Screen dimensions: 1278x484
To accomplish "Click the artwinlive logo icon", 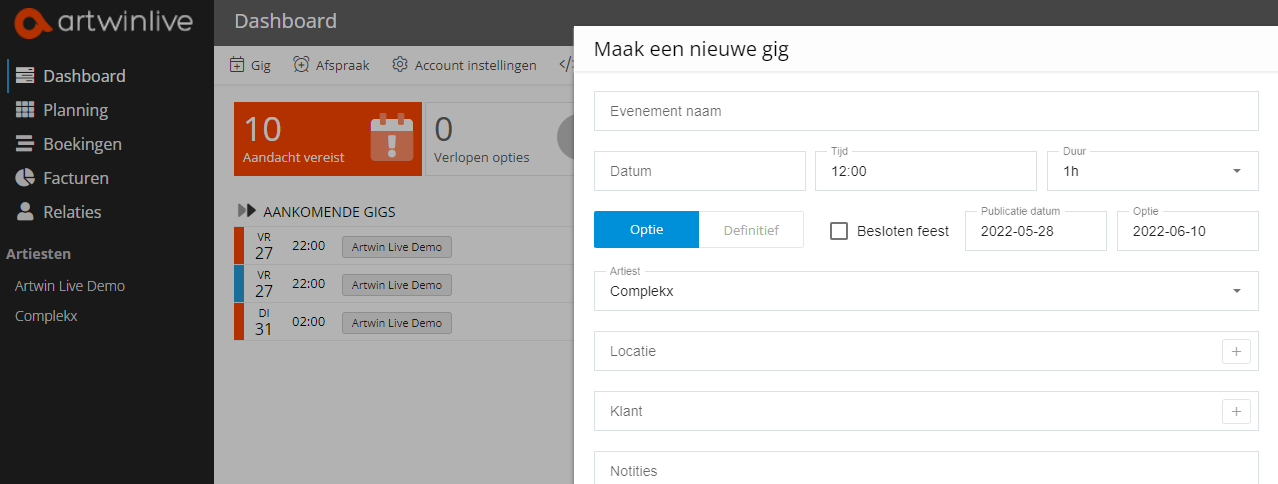I will click(35, 21).
